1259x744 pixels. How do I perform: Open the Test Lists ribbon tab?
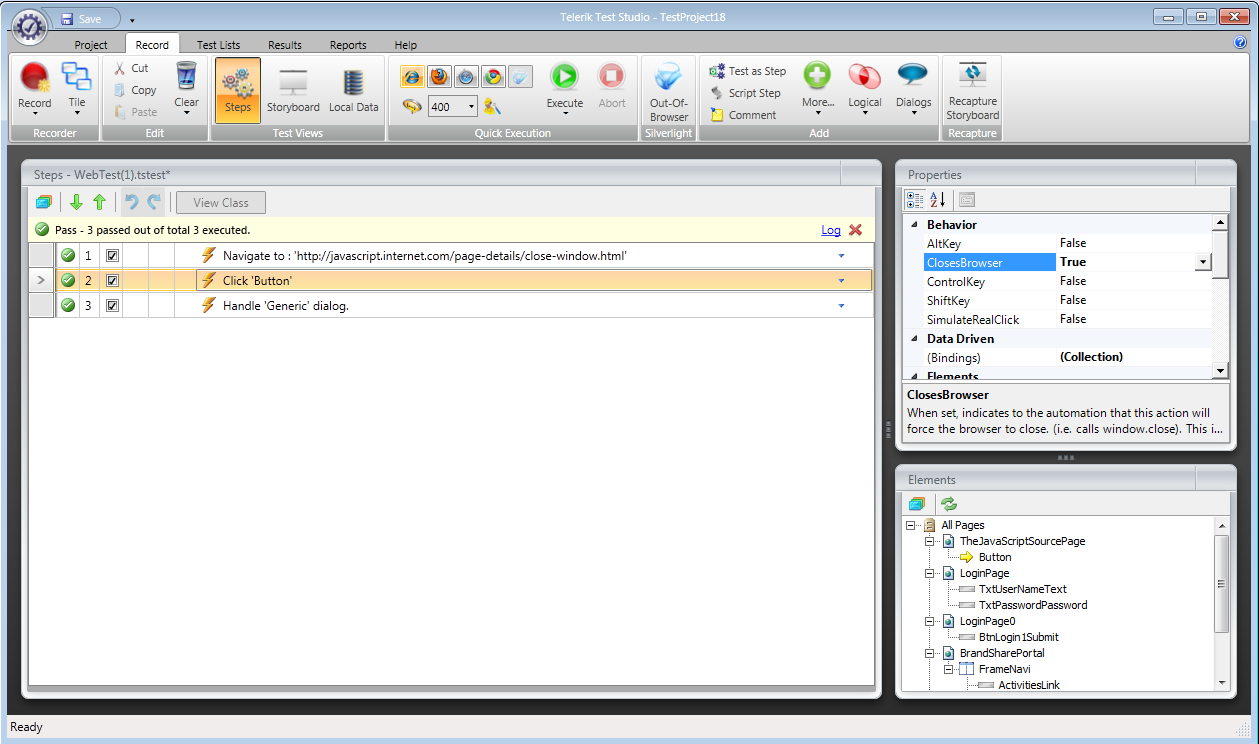click(x=218, y=45)
